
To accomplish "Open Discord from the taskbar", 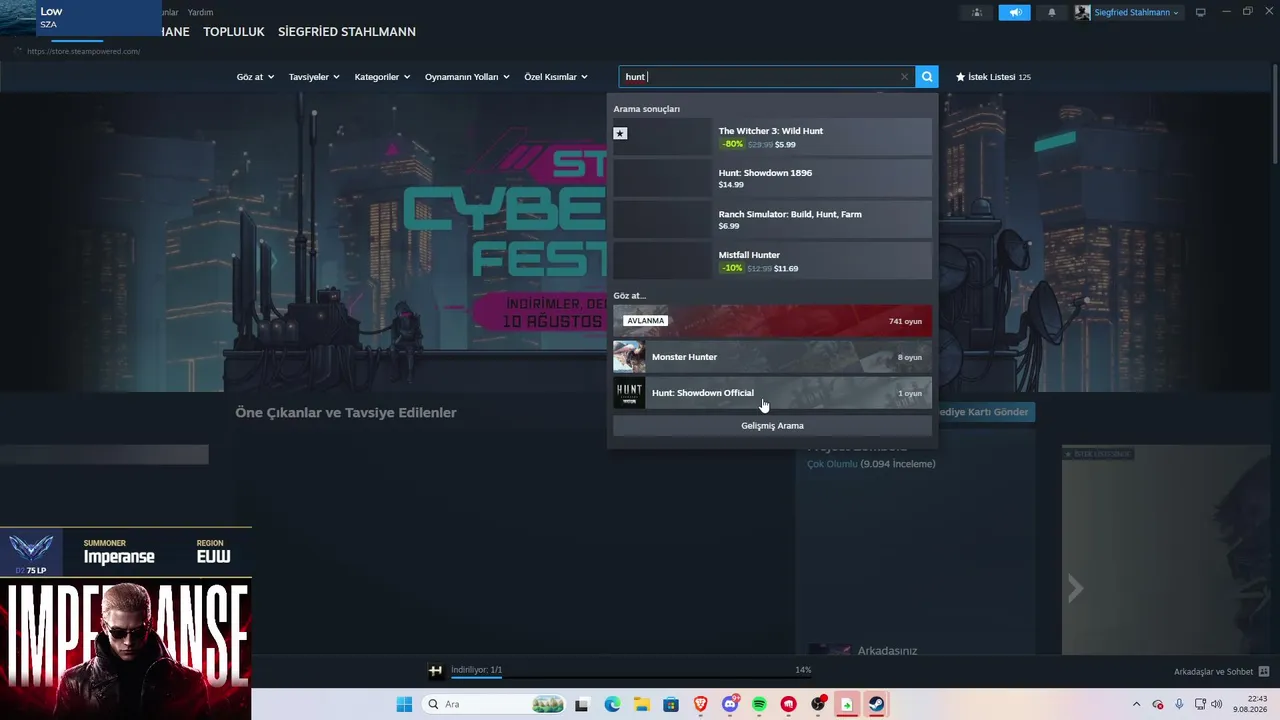I will [730, 704].
